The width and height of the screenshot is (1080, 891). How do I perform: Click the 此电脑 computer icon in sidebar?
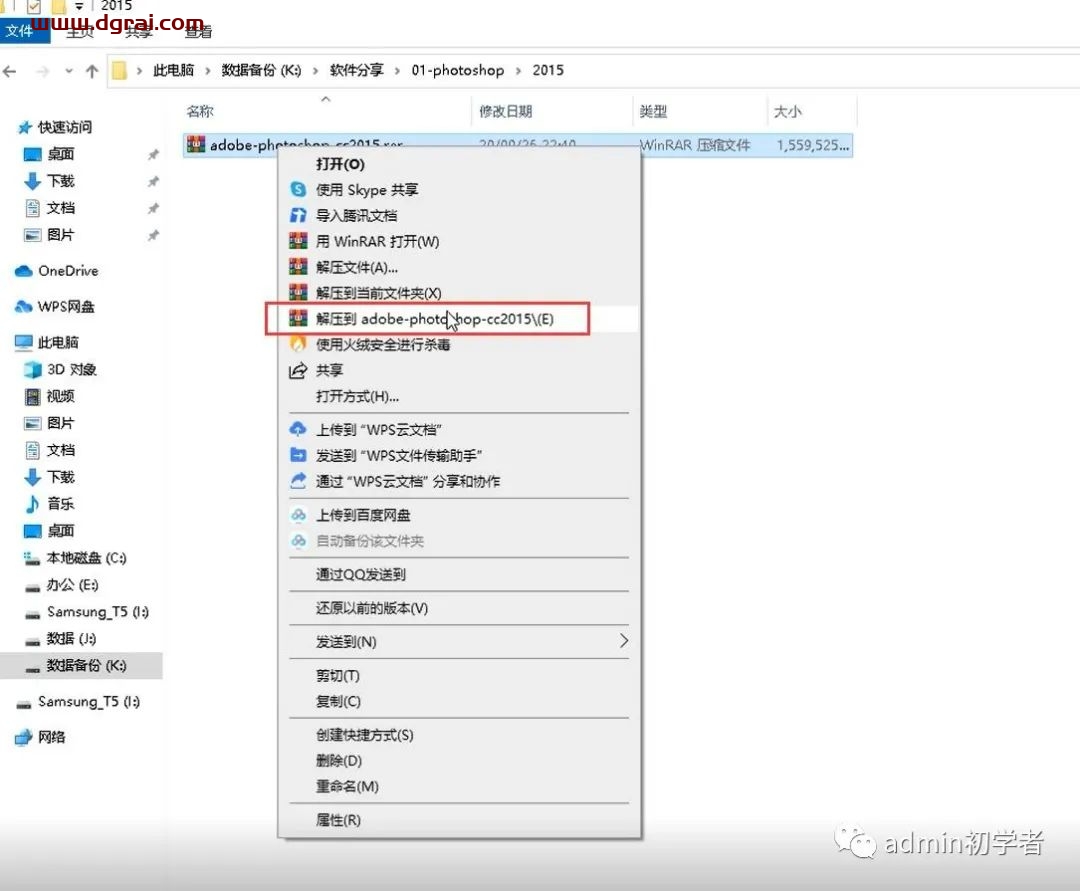tap(23, 342)
